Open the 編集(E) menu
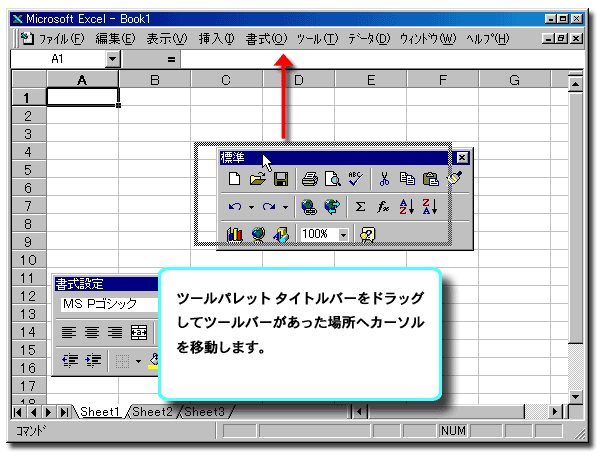Screen dimensions: 600x456 (115, 38)
